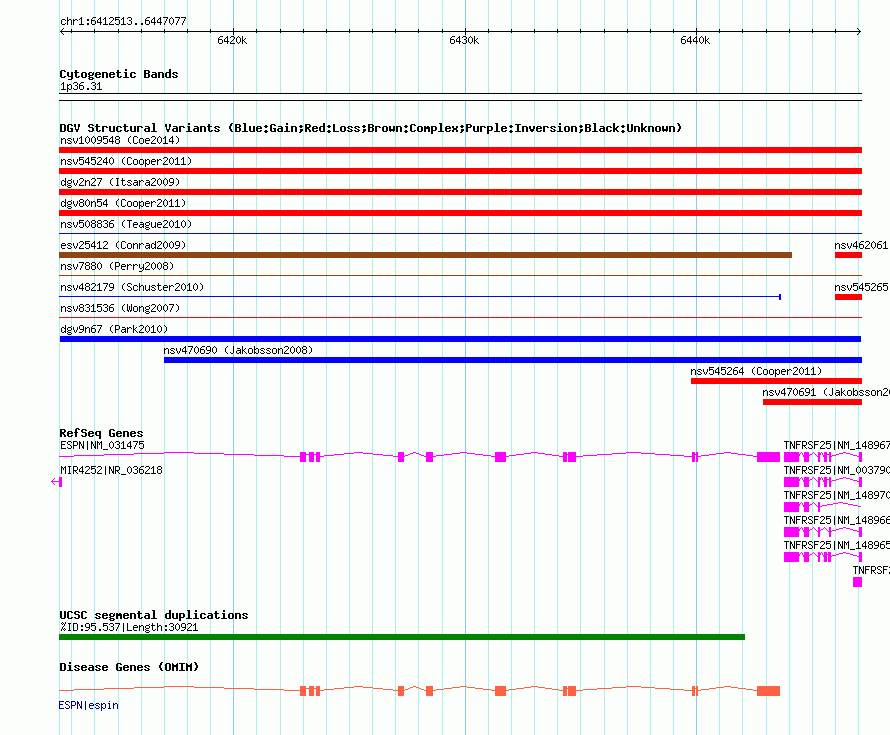Screen dimensions: 890x735
Task: Click the RefSeq Genes track title
Action: click(101, 433)
